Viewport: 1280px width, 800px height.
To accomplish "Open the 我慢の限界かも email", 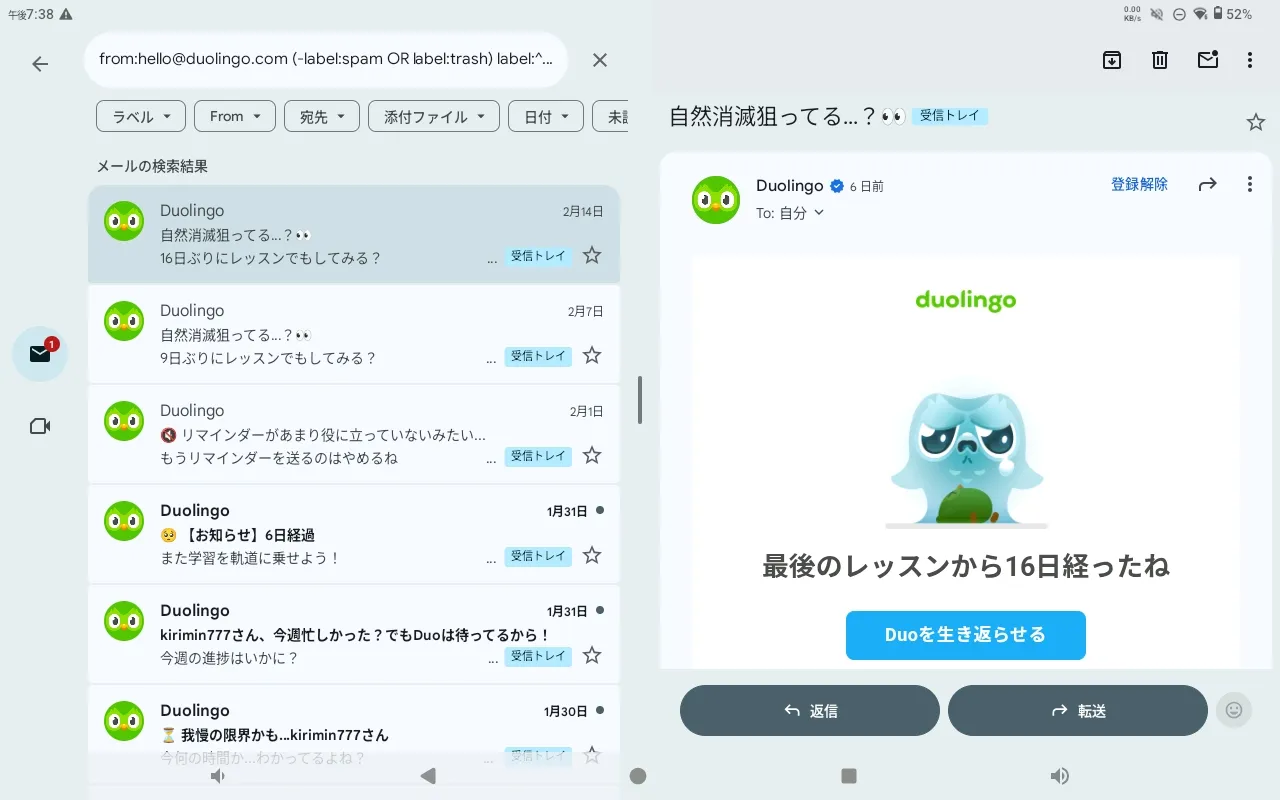I will 354,734.
